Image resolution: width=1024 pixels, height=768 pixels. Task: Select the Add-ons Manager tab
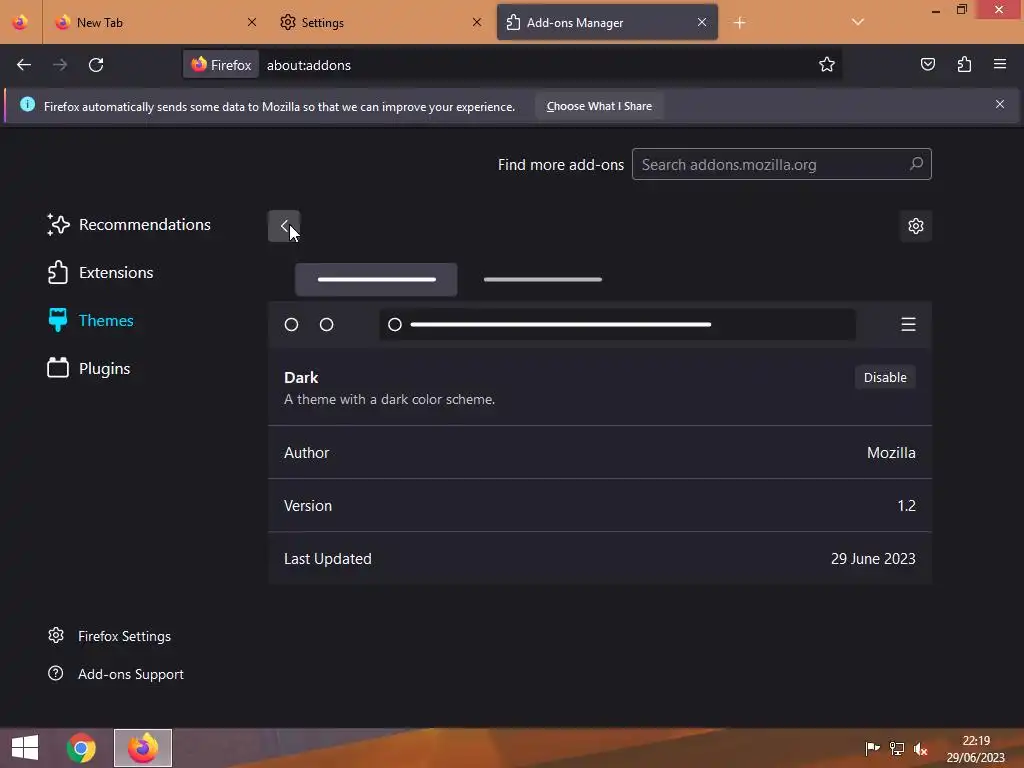(607, 22)
